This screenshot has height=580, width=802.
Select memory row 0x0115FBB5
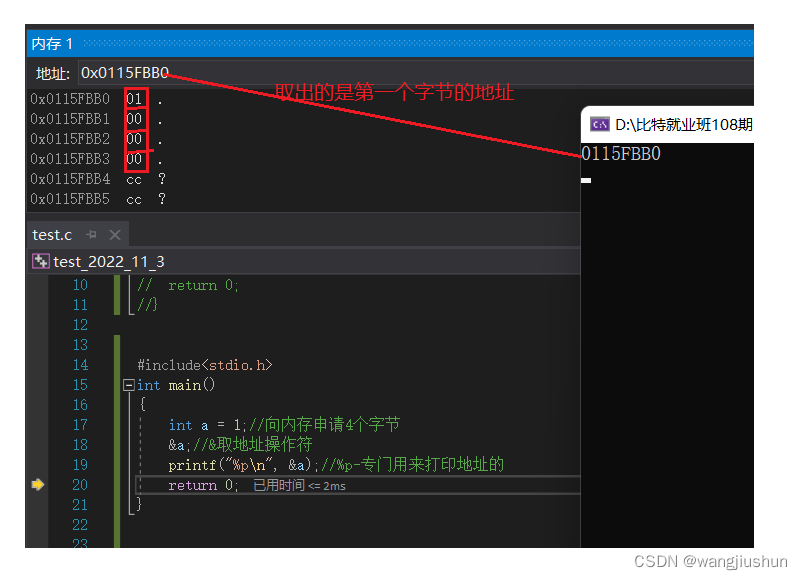pyautogui.click(x=98, y=199)
